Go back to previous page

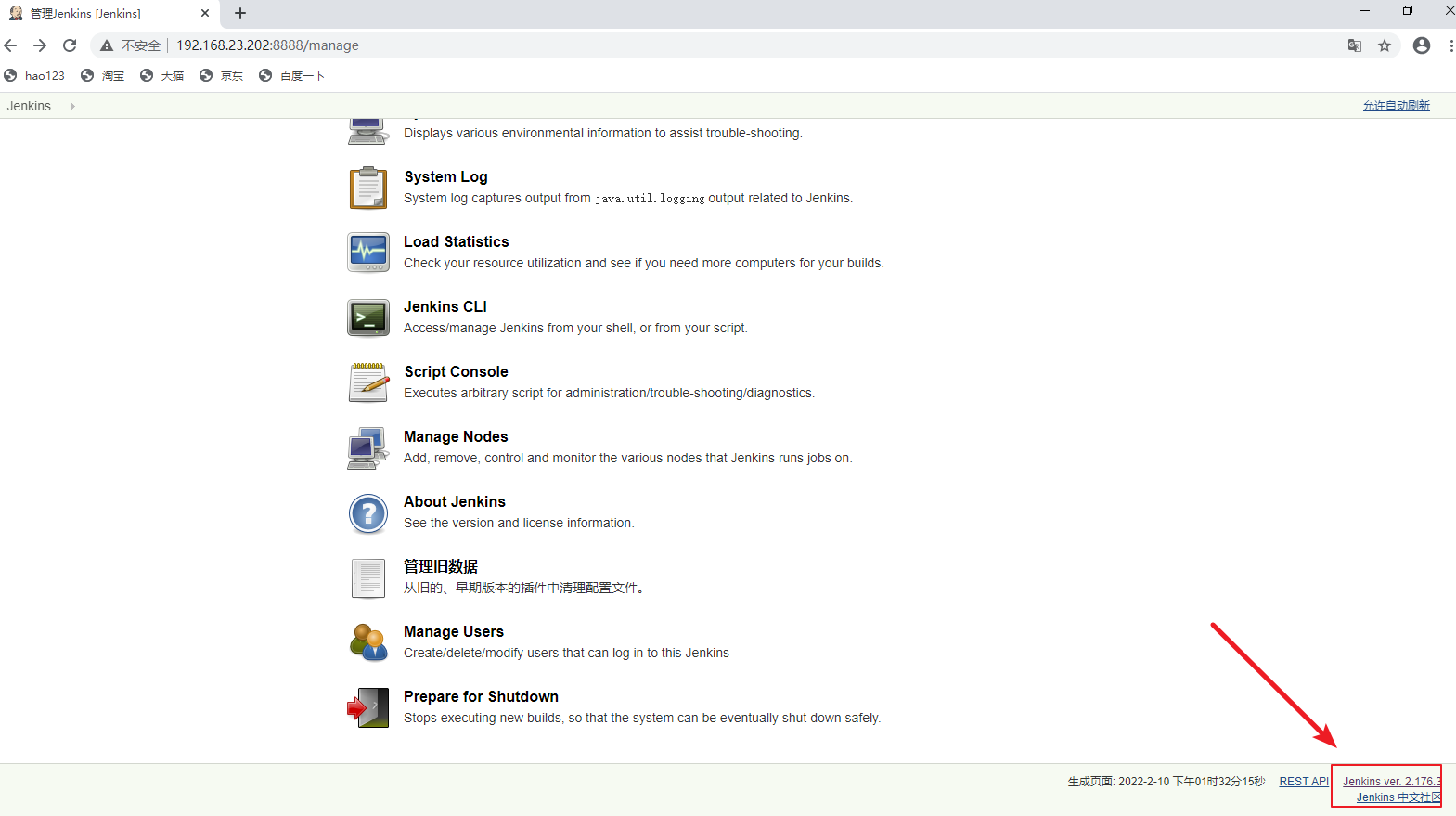11,45
